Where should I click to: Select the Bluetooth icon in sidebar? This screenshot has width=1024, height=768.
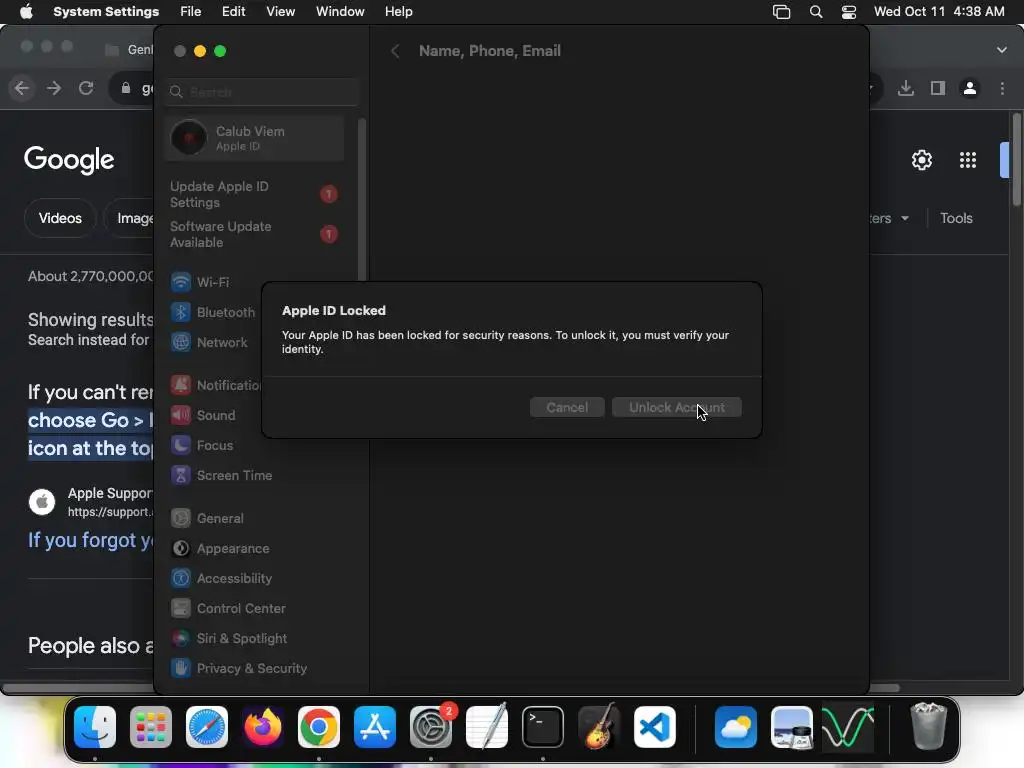tap(181, 312)
